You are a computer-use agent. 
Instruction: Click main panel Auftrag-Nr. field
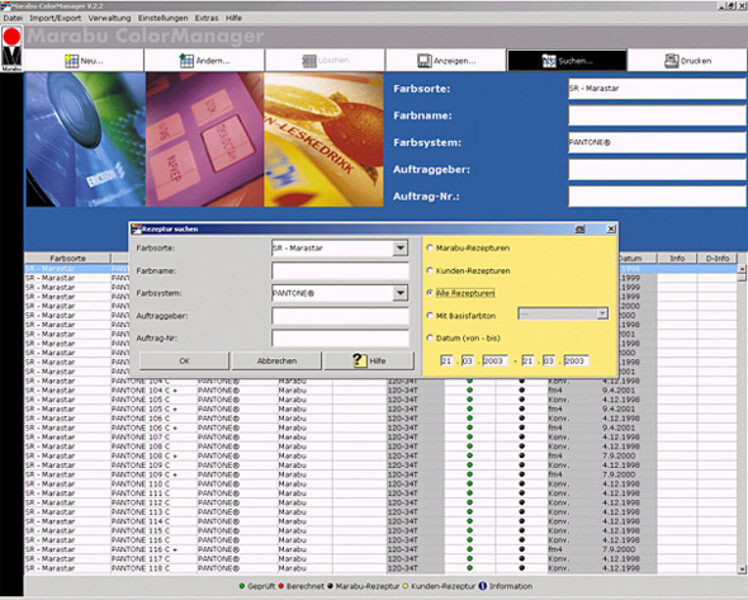point(657,196)
